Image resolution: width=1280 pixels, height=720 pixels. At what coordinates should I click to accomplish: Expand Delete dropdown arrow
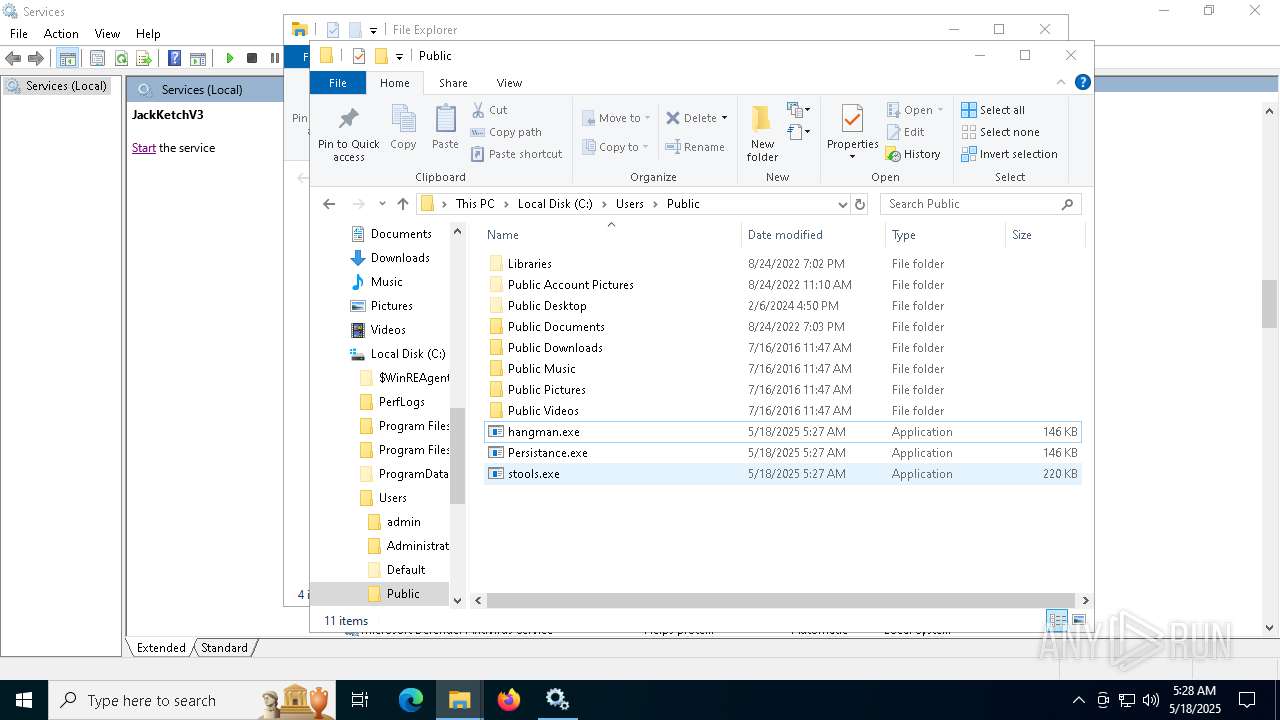point(724,118)
